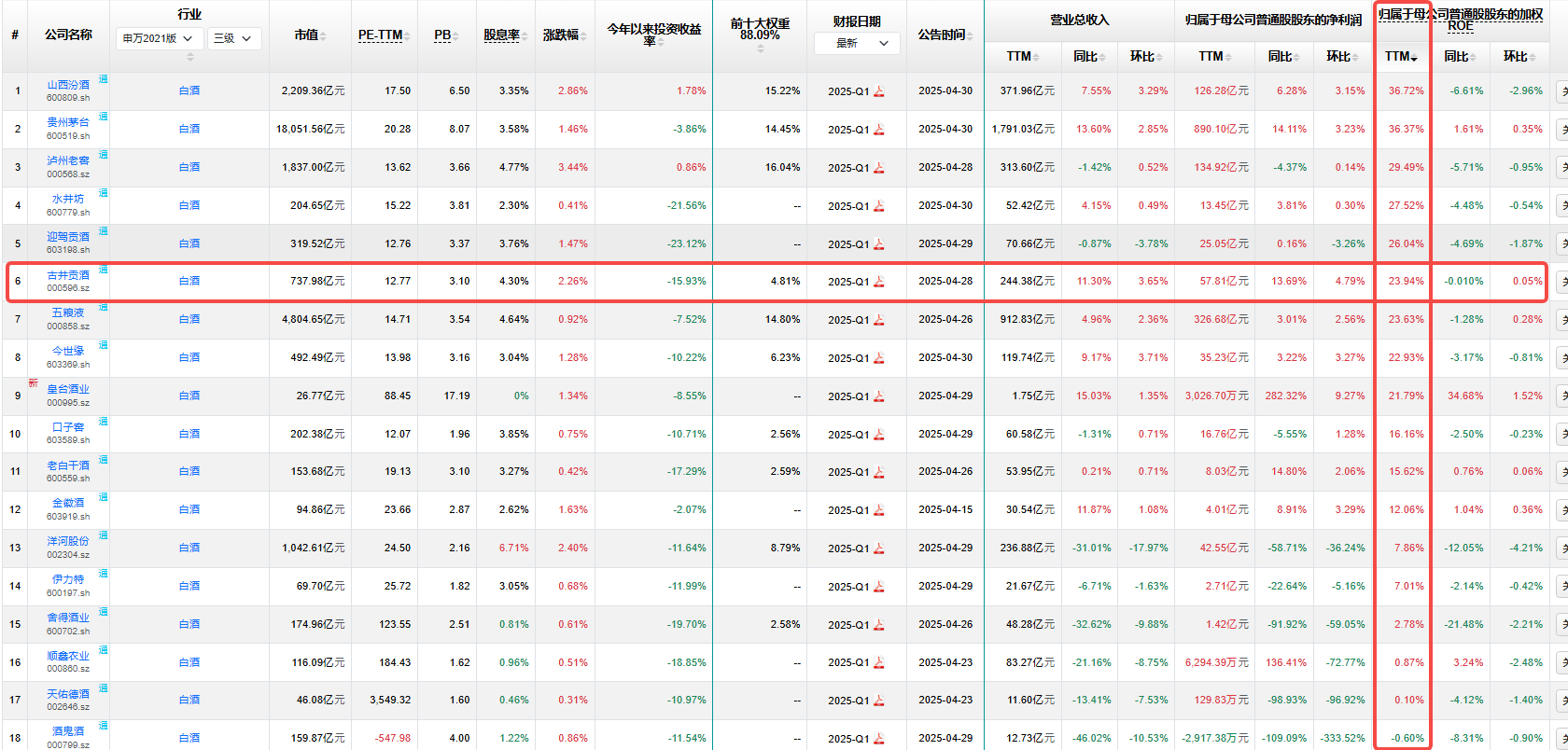Open the 三级 industry level dropdown
Viewport: 1568px width, 750px height.
[233, 38]
